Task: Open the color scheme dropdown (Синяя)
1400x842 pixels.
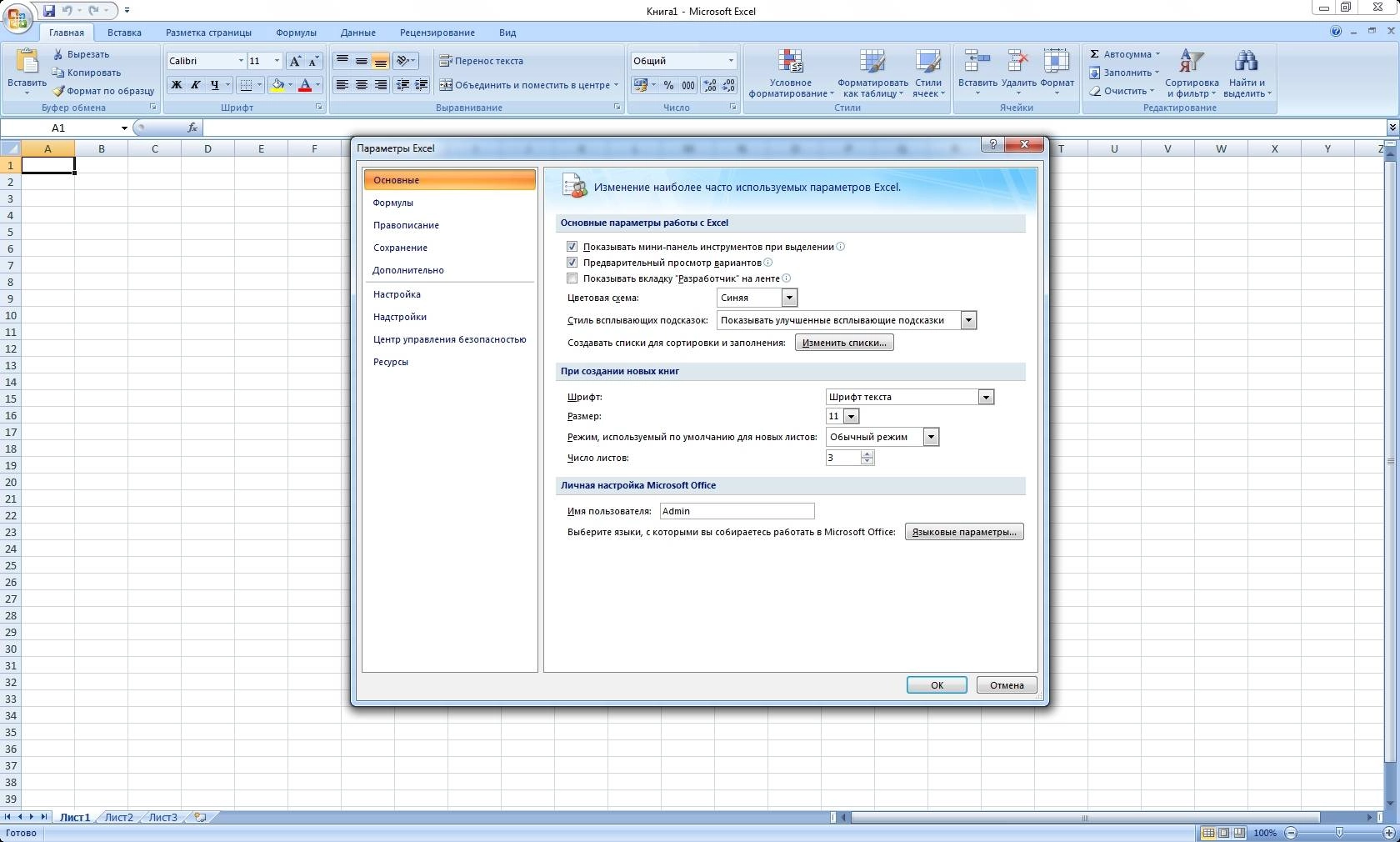Action: (789, 298)
